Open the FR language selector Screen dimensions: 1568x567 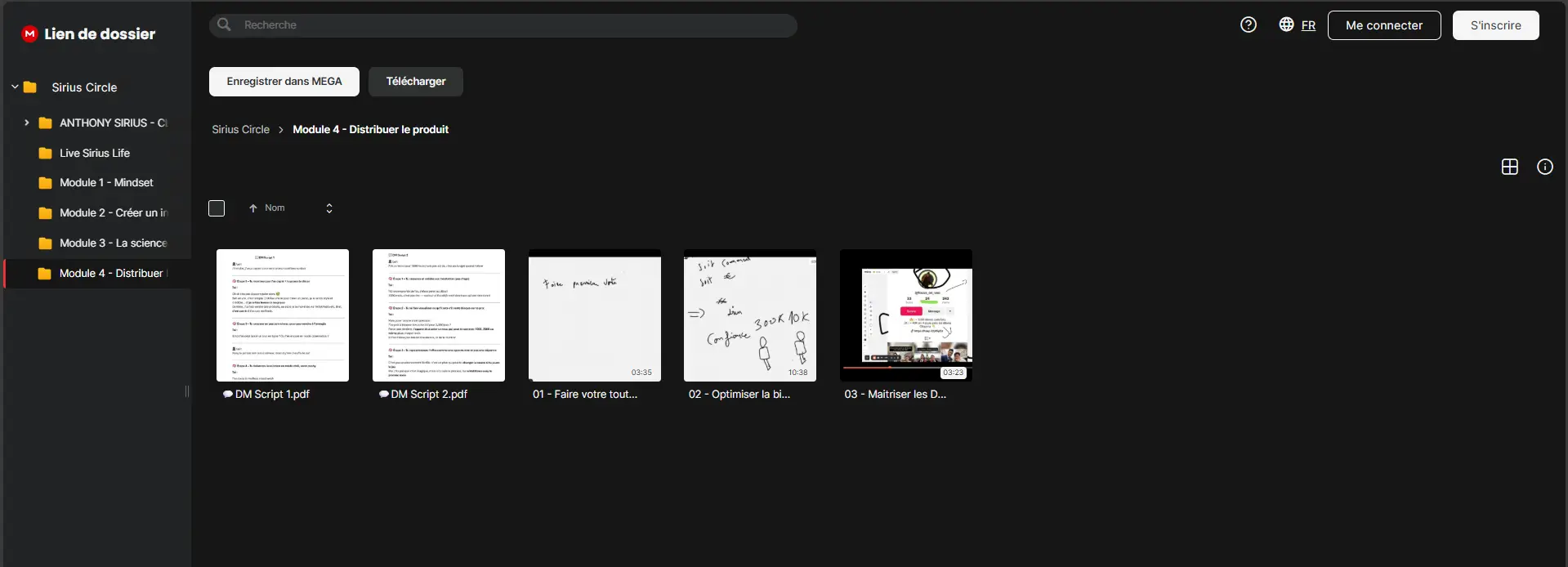pos(1308,25)
